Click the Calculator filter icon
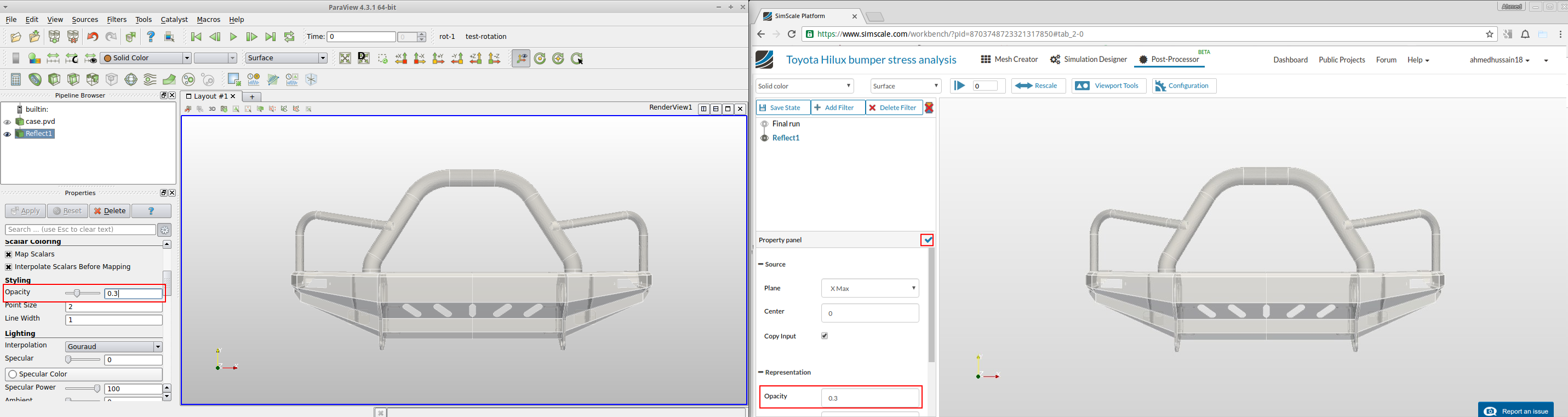Image resolution: width=1568 pixels, height=417 pixels. [x=16, y=79]
